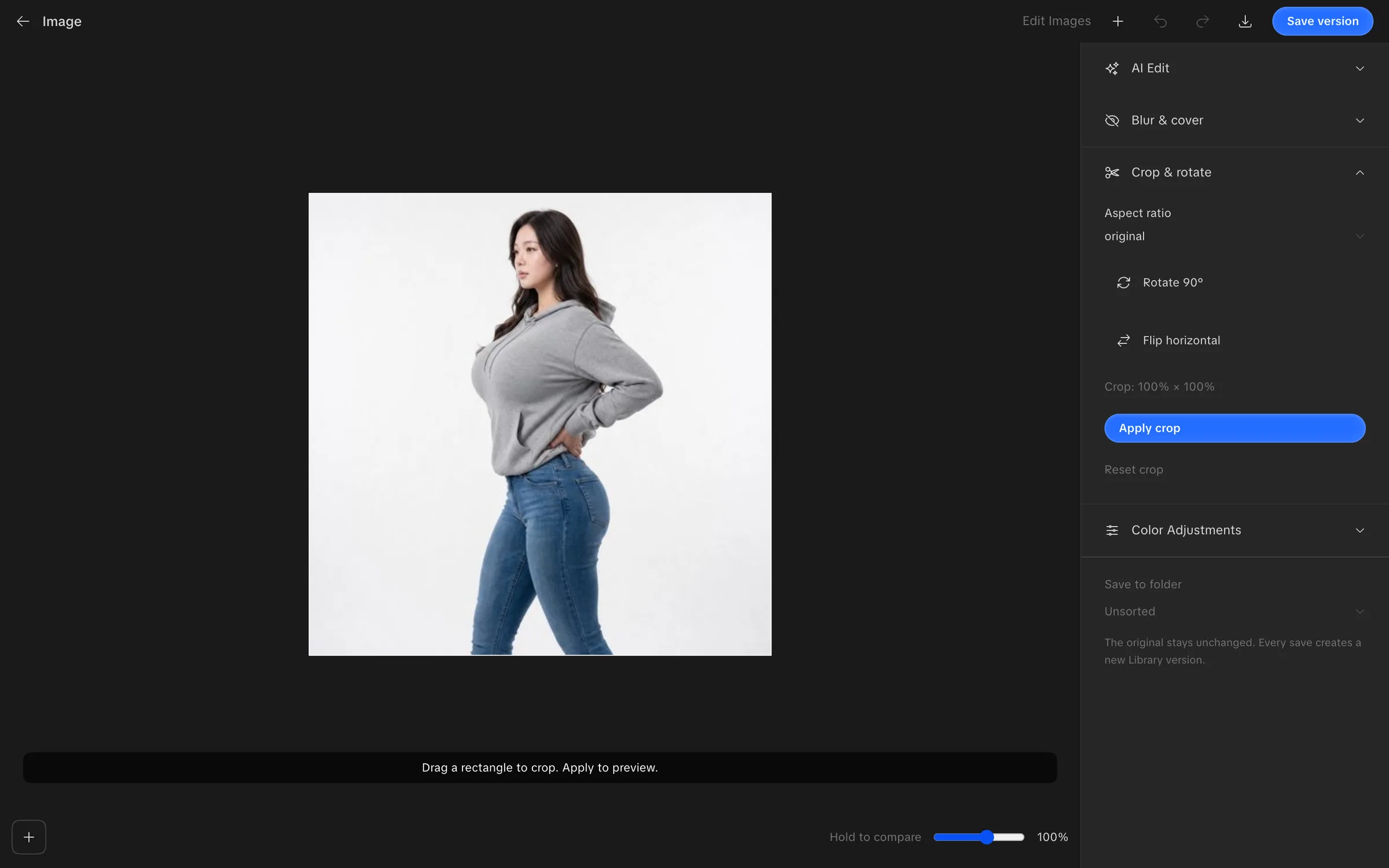Click the Color Adjustments section title
This screenshot has width=1389, height=868.
coord(1186,530)
